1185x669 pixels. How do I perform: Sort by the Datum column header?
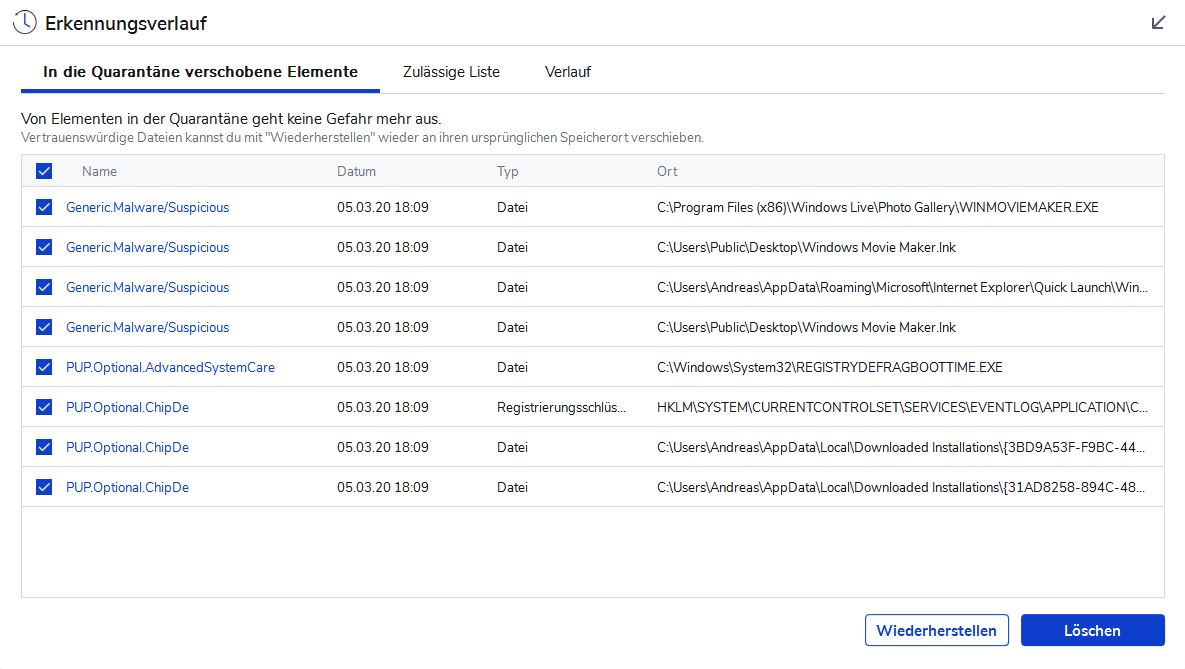tap(356, 171)
